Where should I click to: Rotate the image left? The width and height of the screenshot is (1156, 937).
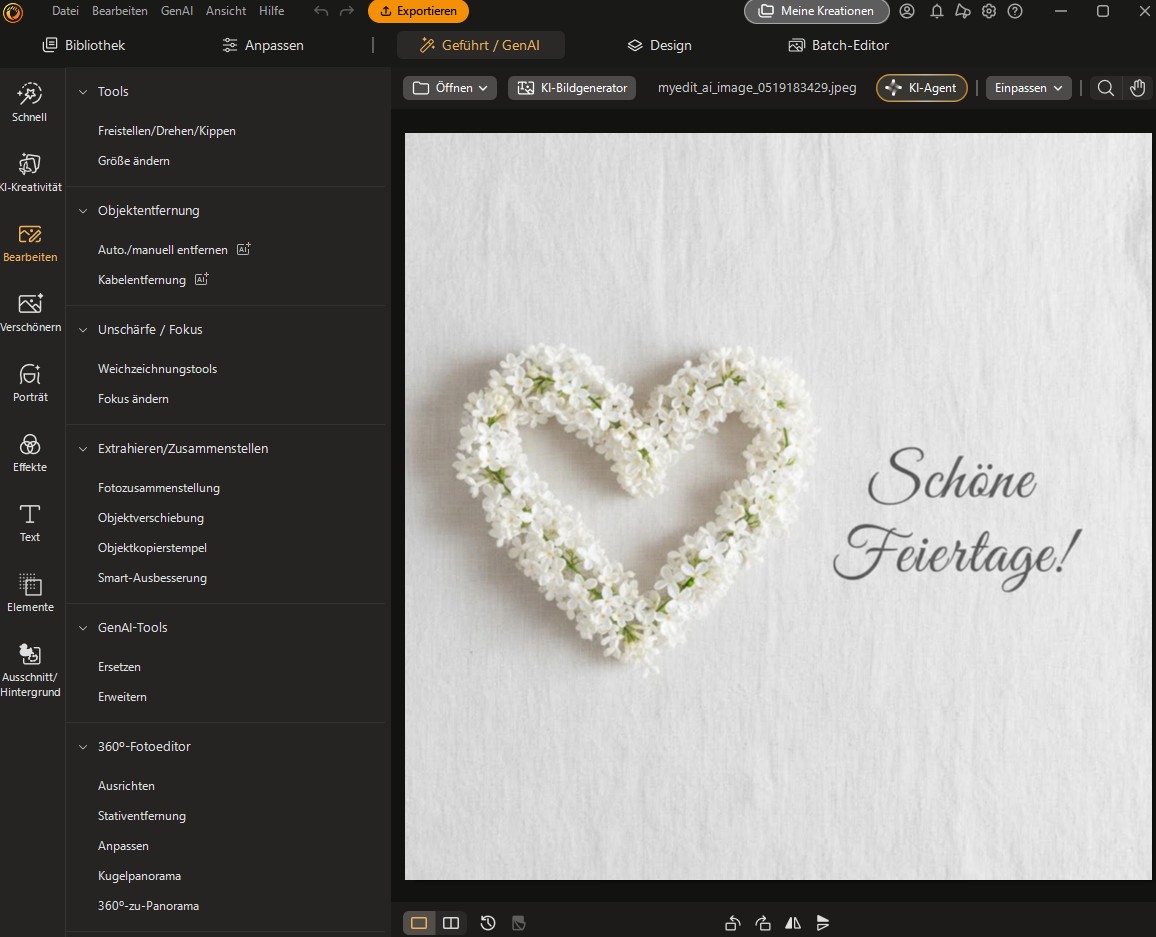(732, 923)
